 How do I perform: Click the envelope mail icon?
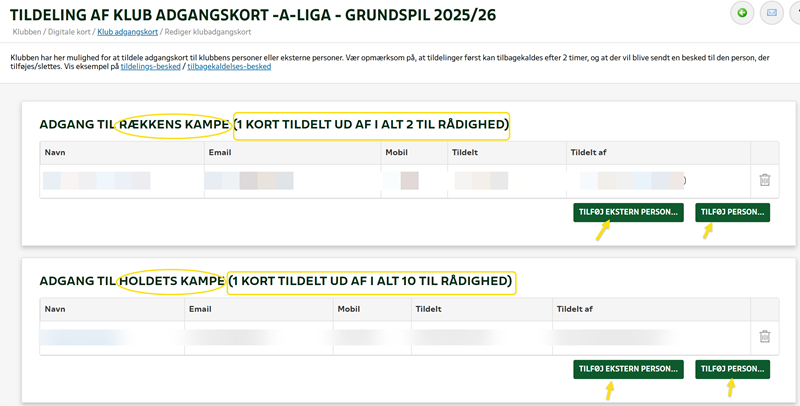click(x=771, y=13)
